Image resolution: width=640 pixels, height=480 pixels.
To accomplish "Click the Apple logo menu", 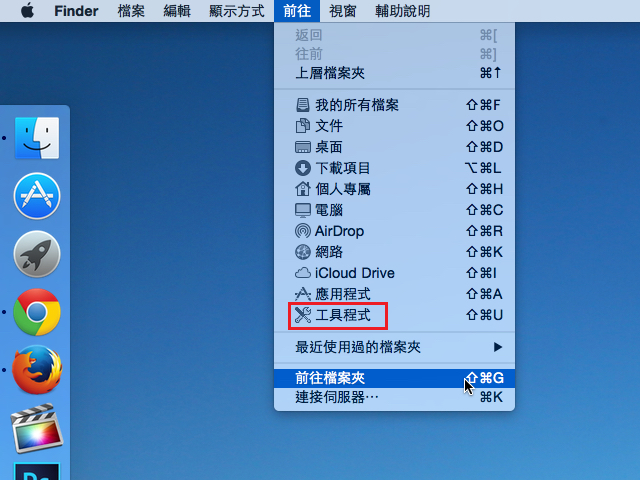I will (26, 12).
